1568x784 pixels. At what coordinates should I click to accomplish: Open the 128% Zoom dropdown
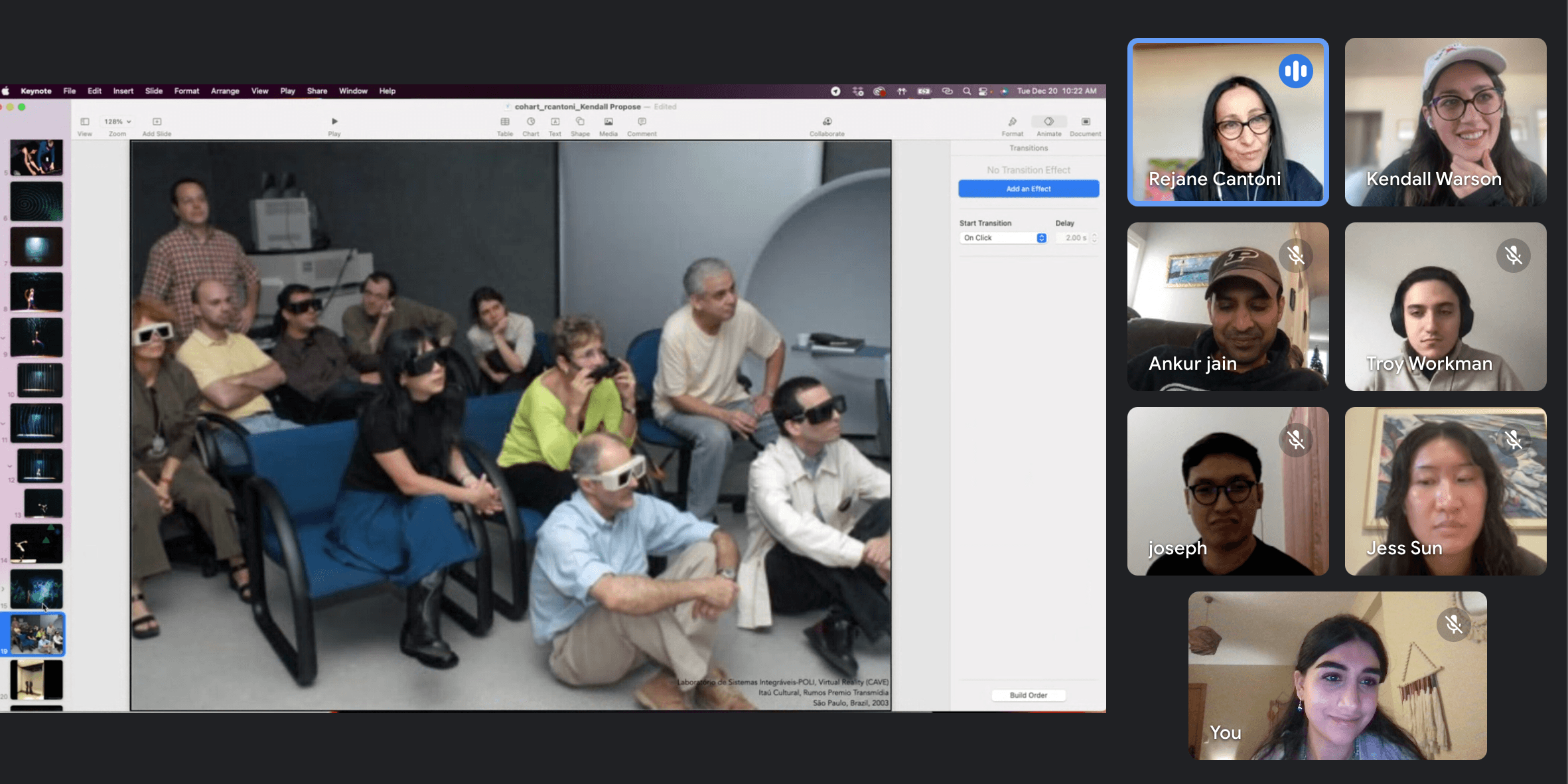click(x=117, y=121)
